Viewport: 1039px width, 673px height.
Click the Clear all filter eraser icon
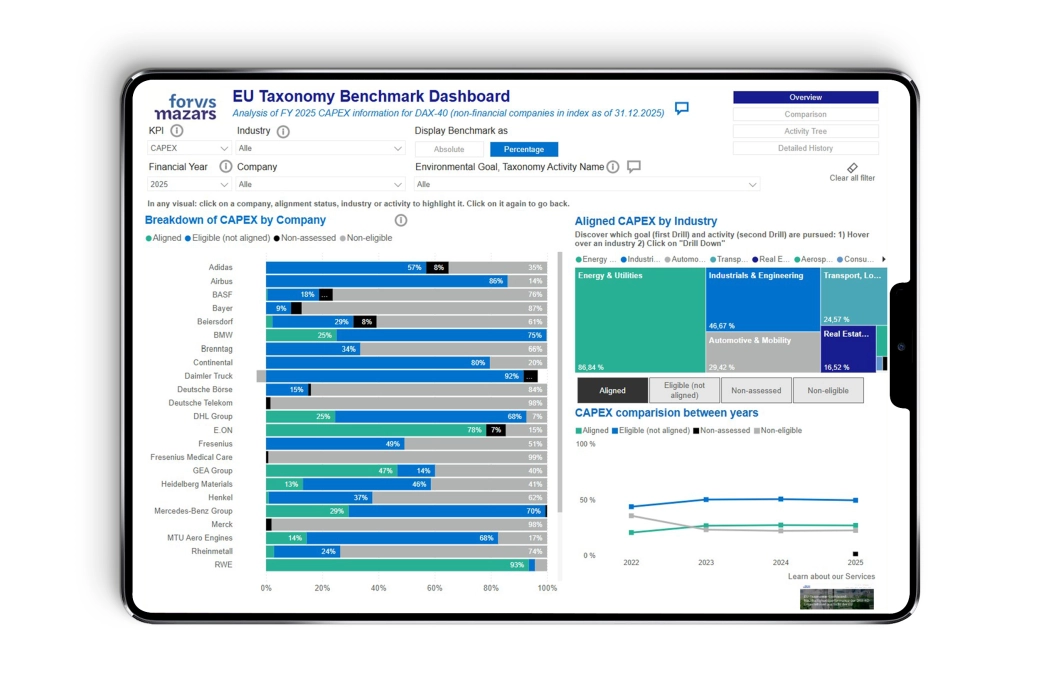(852, 168)
